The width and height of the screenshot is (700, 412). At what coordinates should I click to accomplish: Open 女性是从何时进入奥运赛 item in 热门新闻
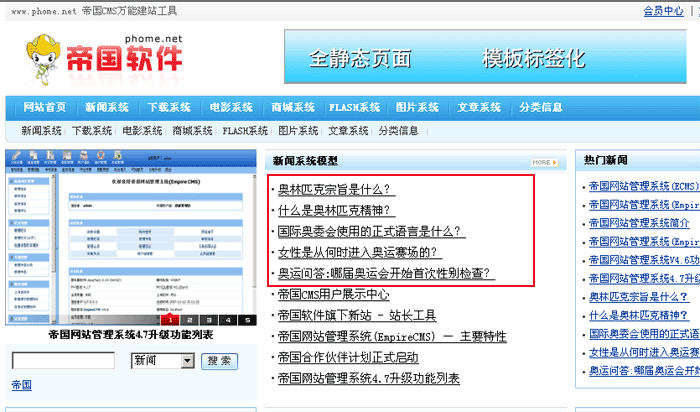644,353
